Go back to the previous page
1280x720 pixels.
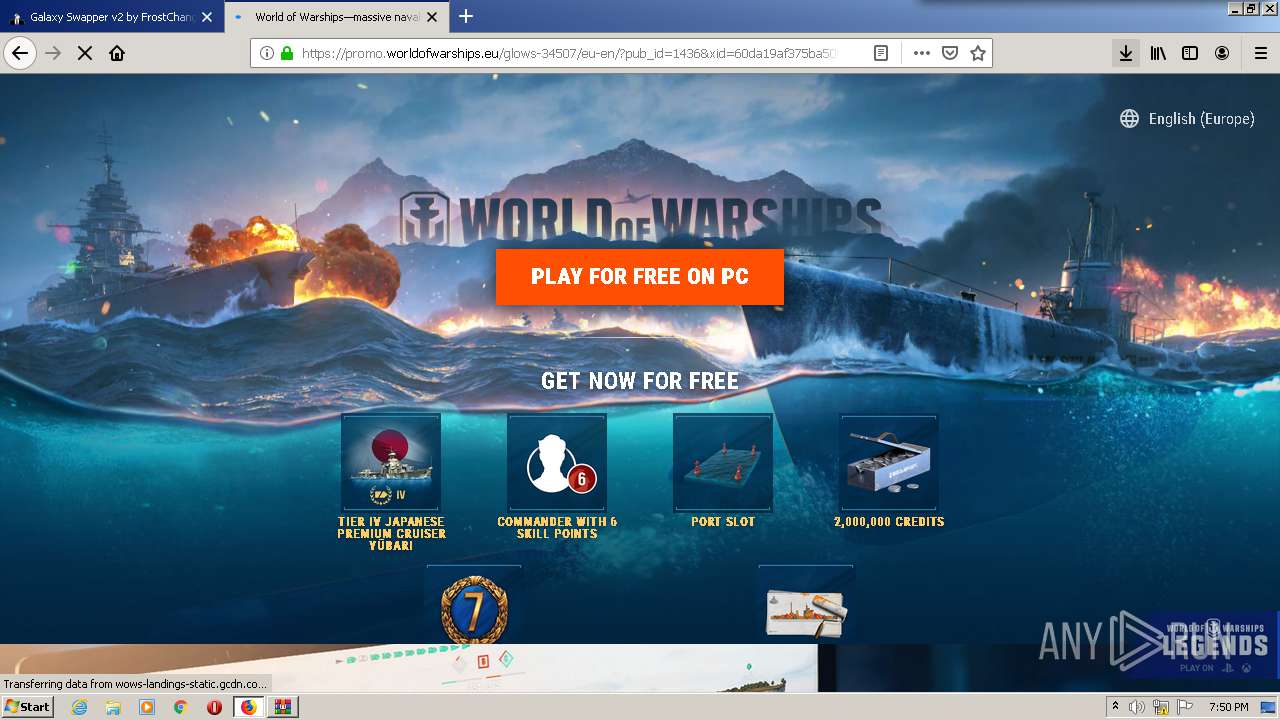20,53
